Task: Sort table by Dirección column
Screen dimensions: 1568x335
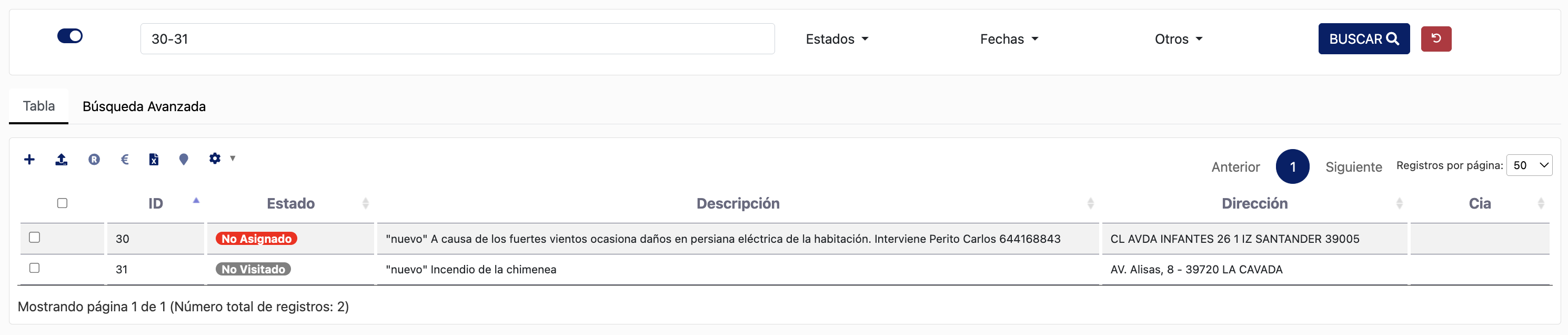Action: pos(1254,203)
